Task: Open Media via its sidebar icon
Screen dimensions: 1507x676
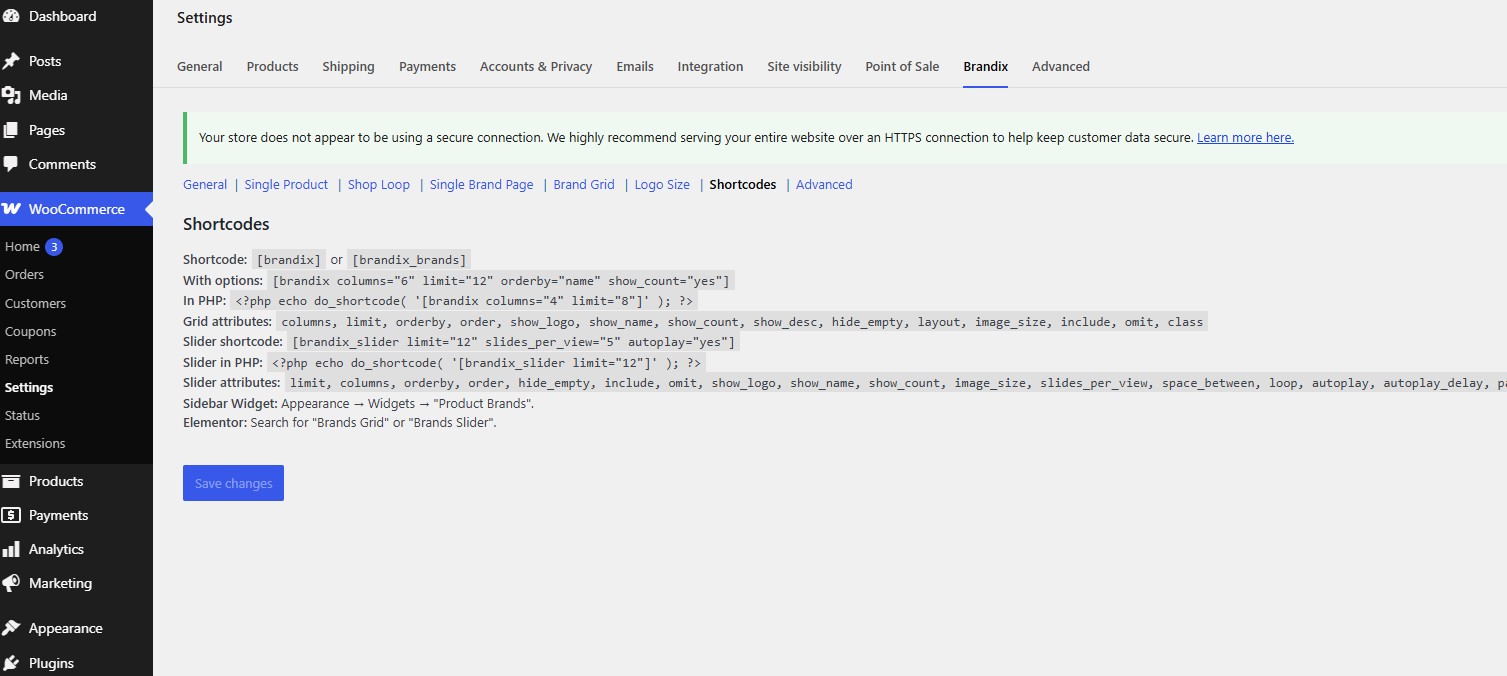Action: point(11,95)
